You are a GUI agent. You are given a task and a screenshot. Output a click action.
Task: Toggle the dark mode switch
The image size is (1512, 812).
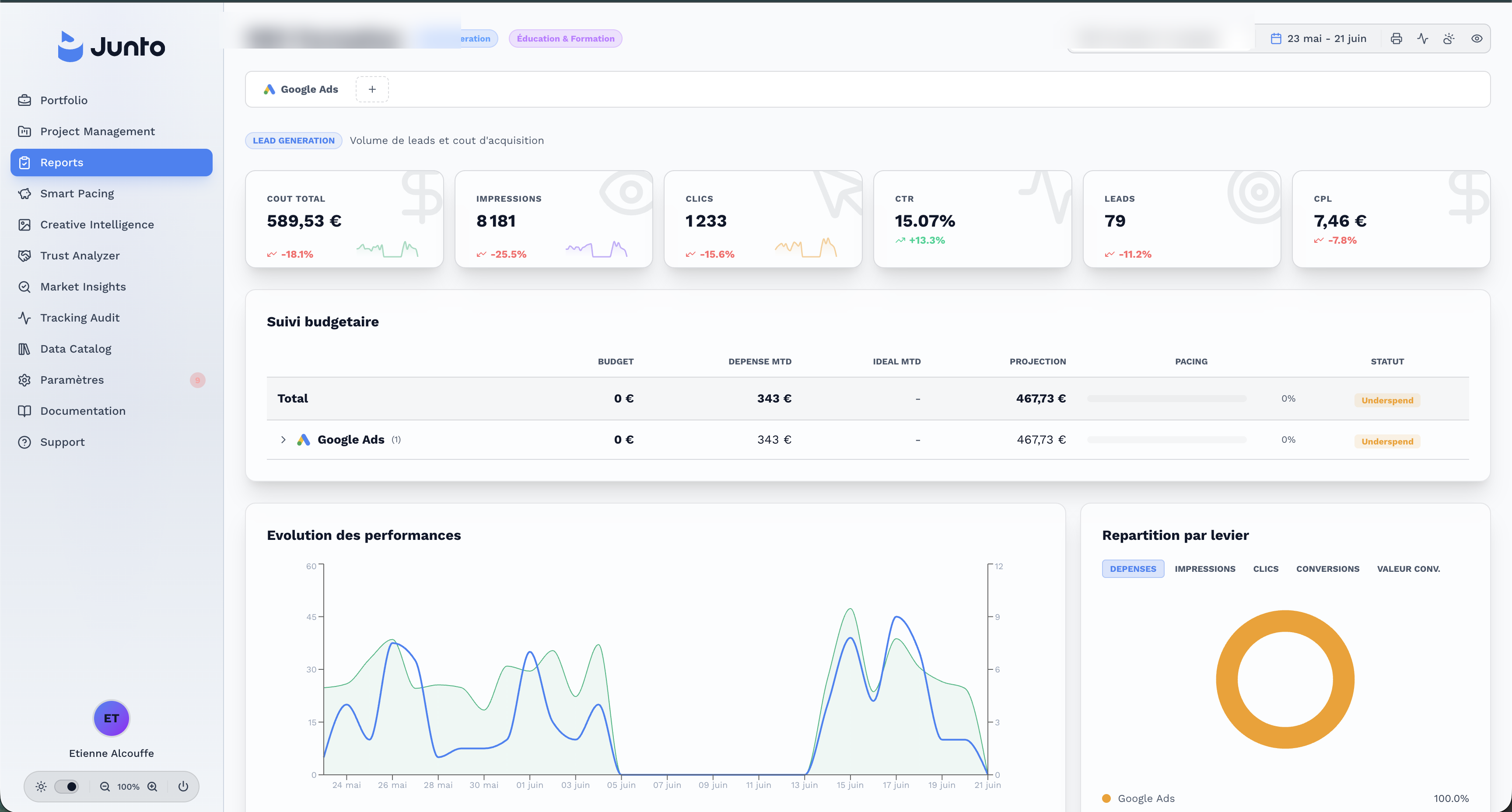coord(66,787)
